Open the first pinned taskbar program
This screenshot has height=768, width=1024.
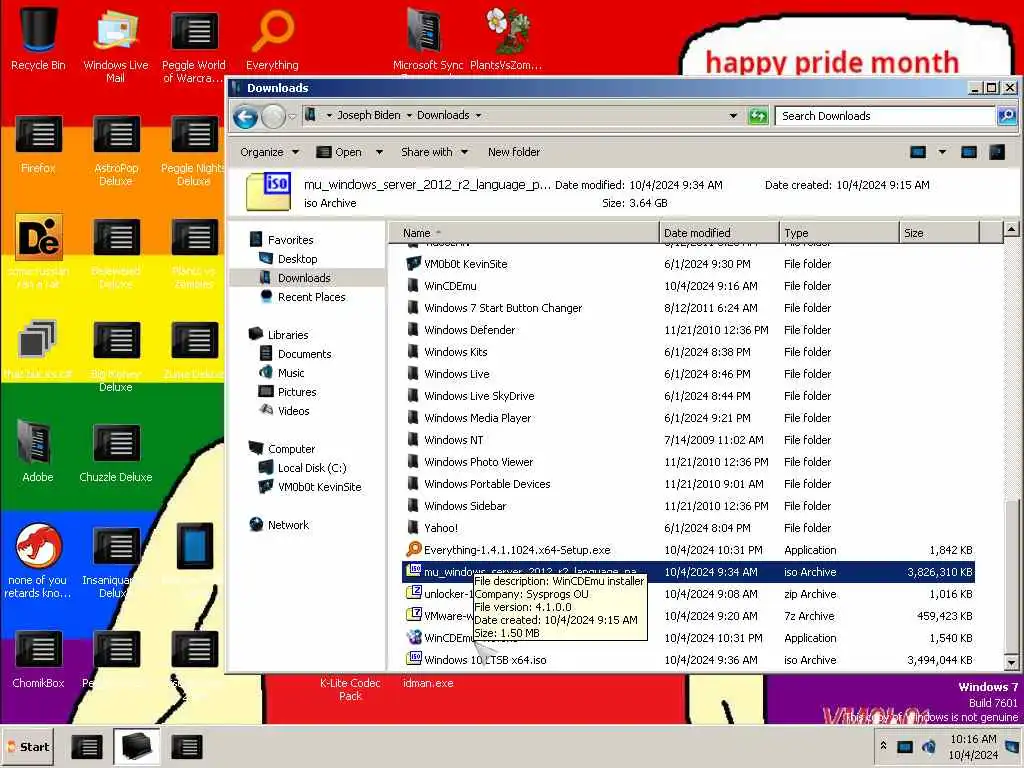coord(86,746)
